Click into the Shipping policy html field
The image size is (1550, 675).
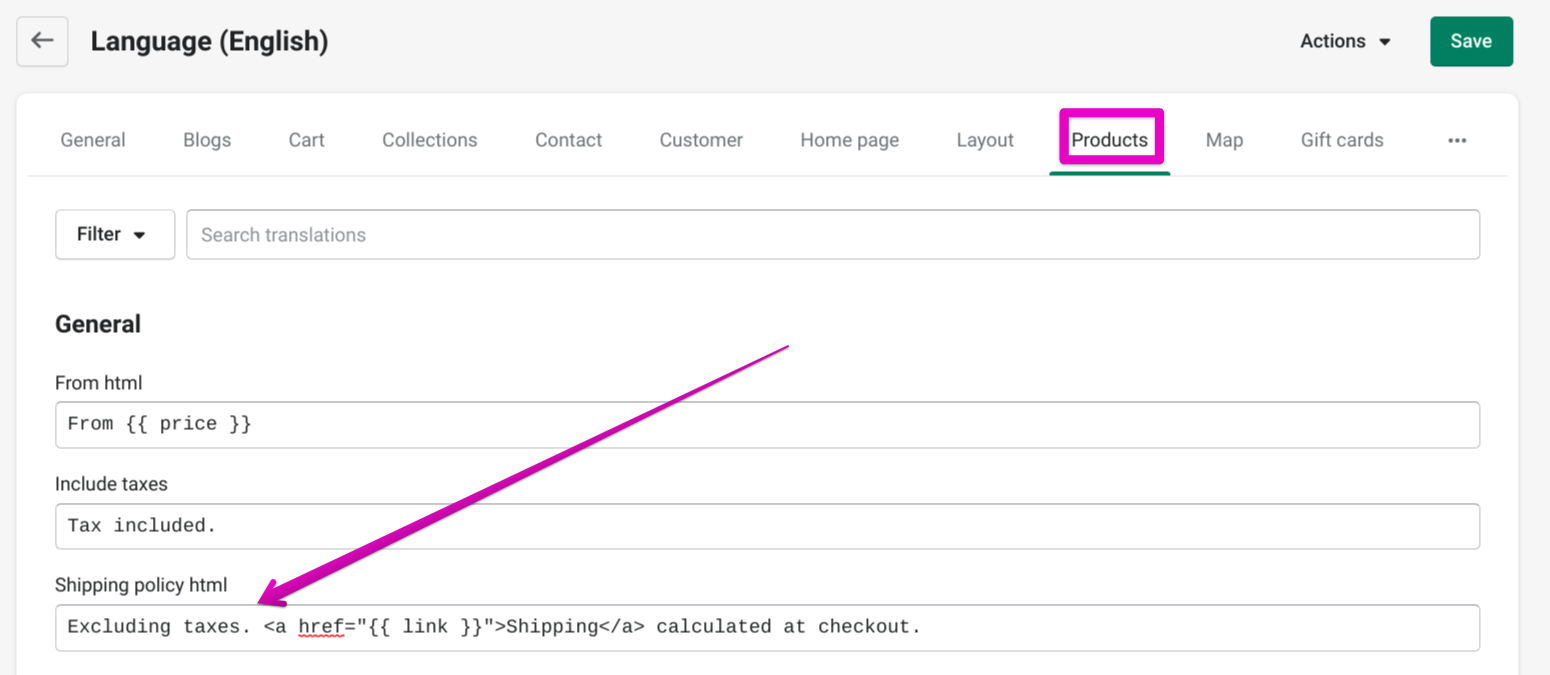tap(1100, 627)
